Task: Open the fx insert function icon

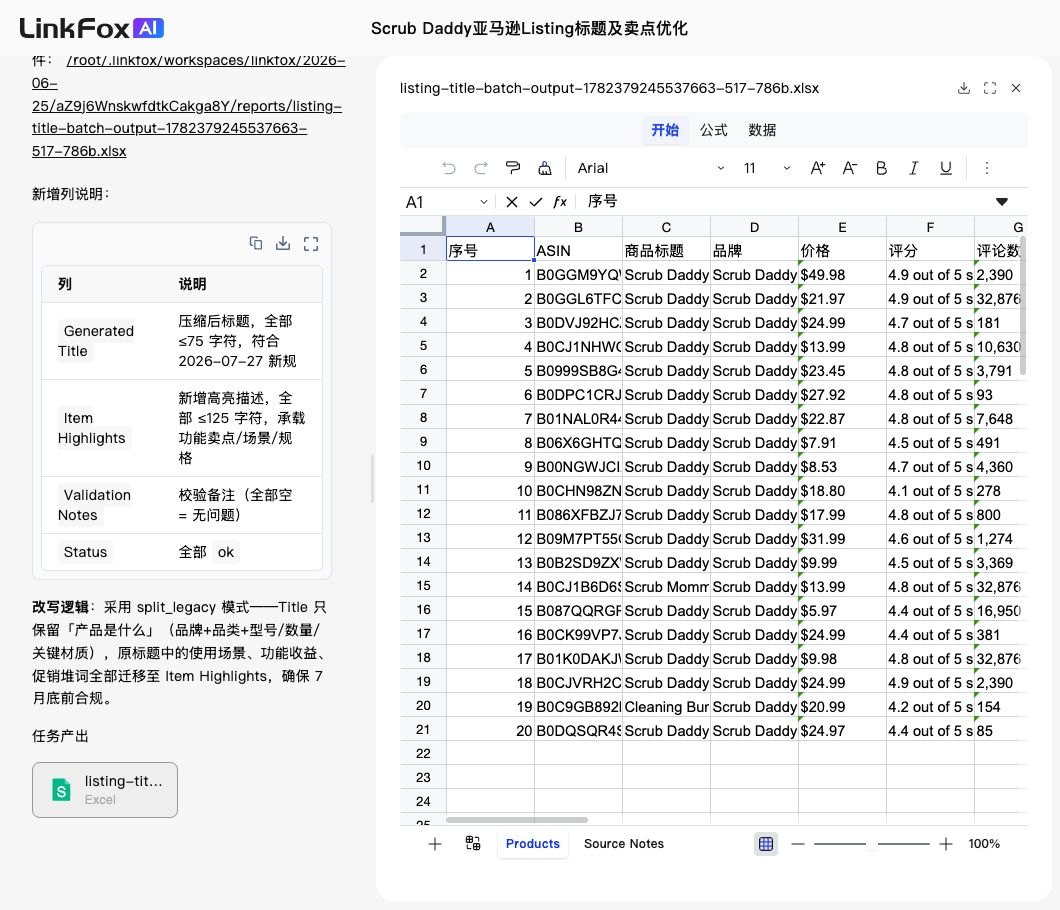Action: tap(560, 201)
